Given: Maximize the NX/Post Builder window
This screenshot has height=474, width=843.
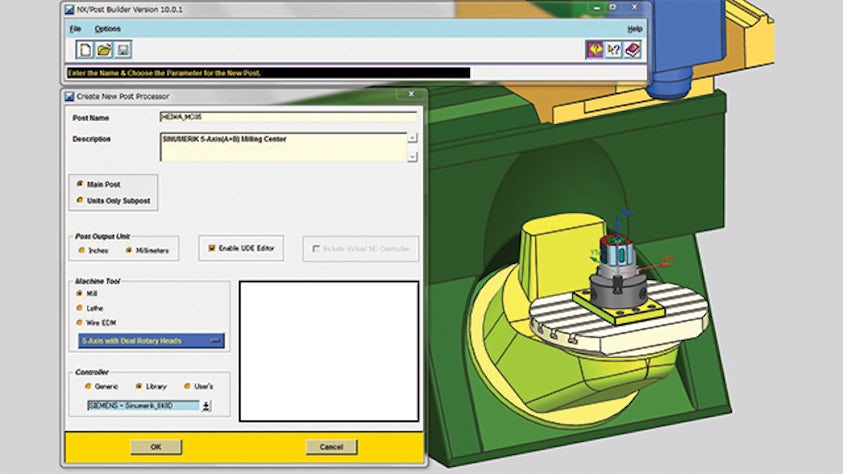Looking at the screenshot, I should (x=612, y=8).
